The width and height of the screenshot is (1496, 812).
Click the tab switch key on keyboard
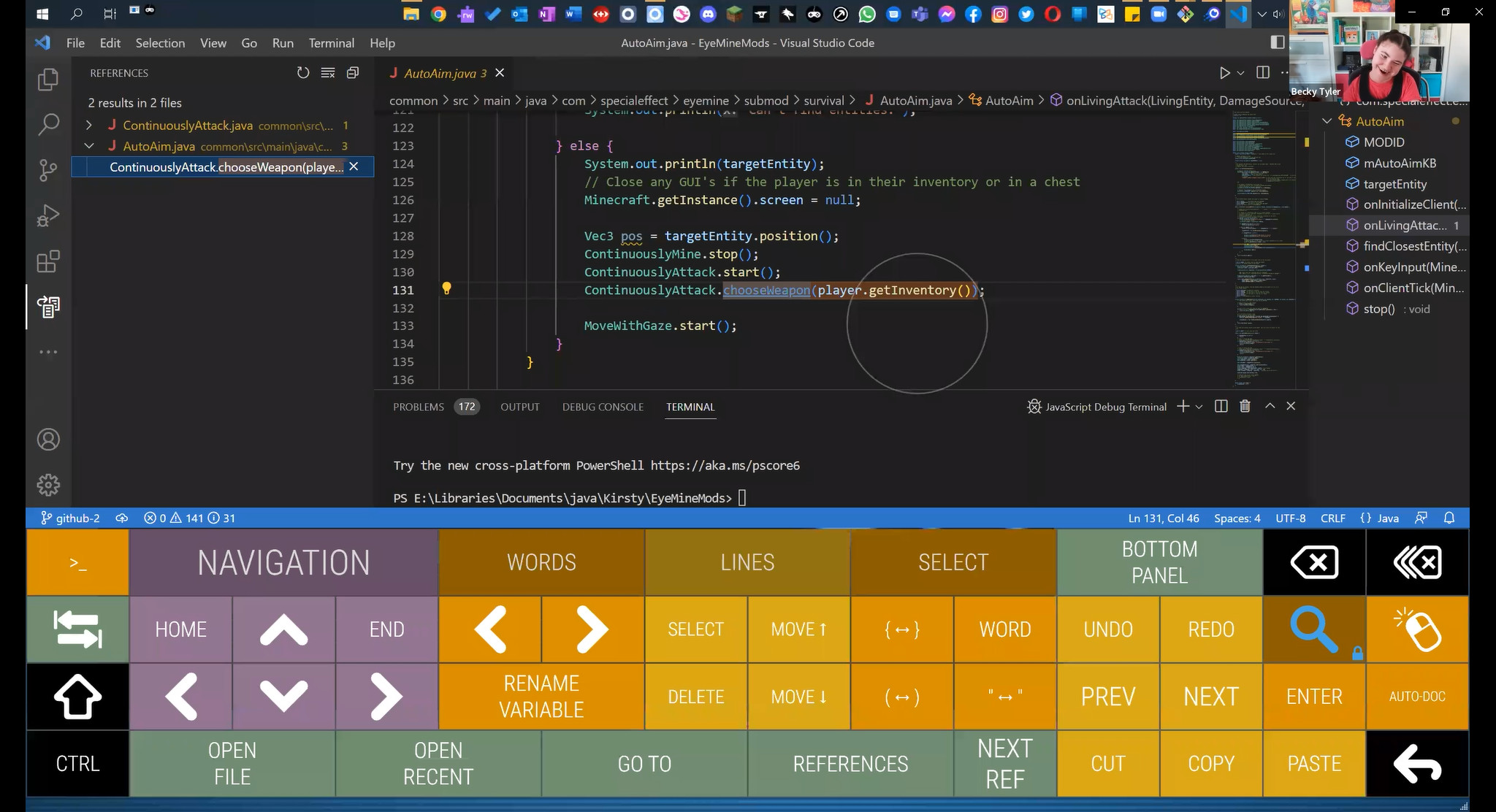click(x=77, y=629)
